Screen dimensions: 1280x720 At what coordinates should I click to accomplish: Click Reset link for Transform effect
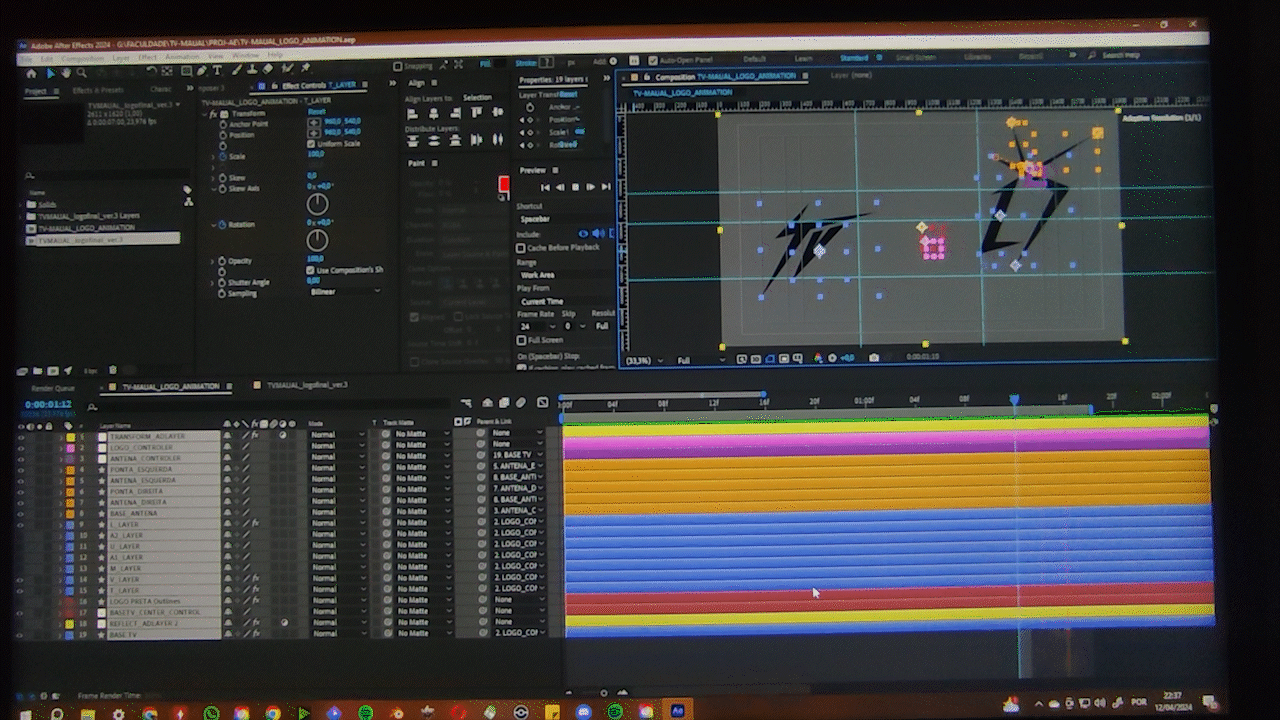pos(316,112)
